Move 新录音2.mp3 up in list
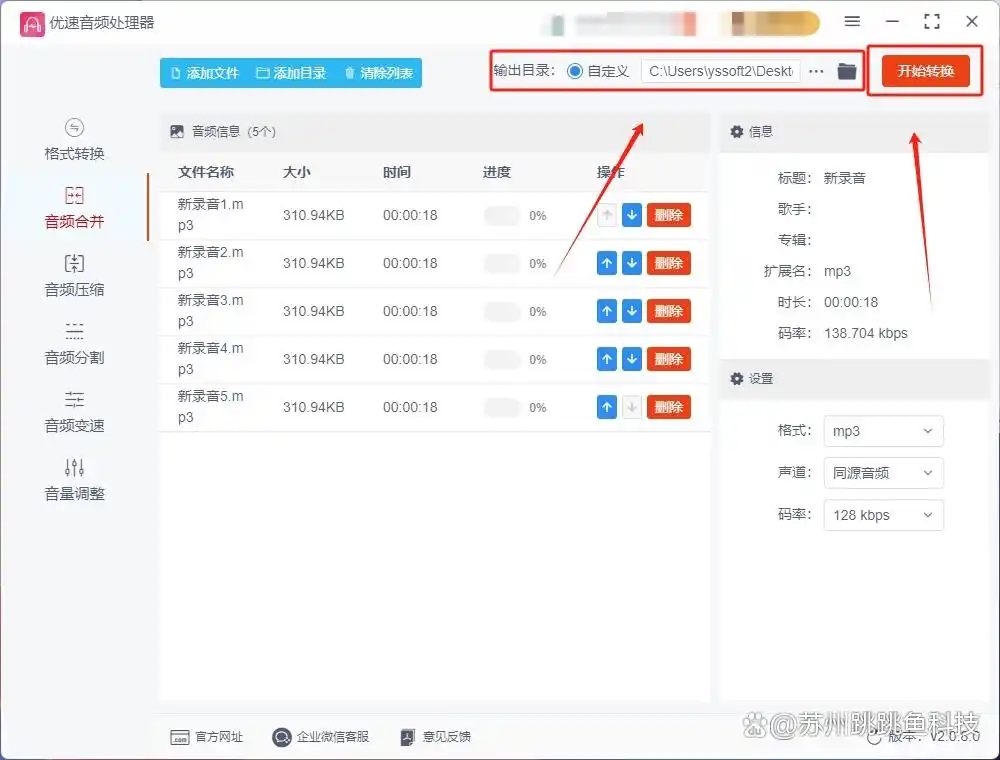This screenshot has height=760, width=1000. click(607, 263)
